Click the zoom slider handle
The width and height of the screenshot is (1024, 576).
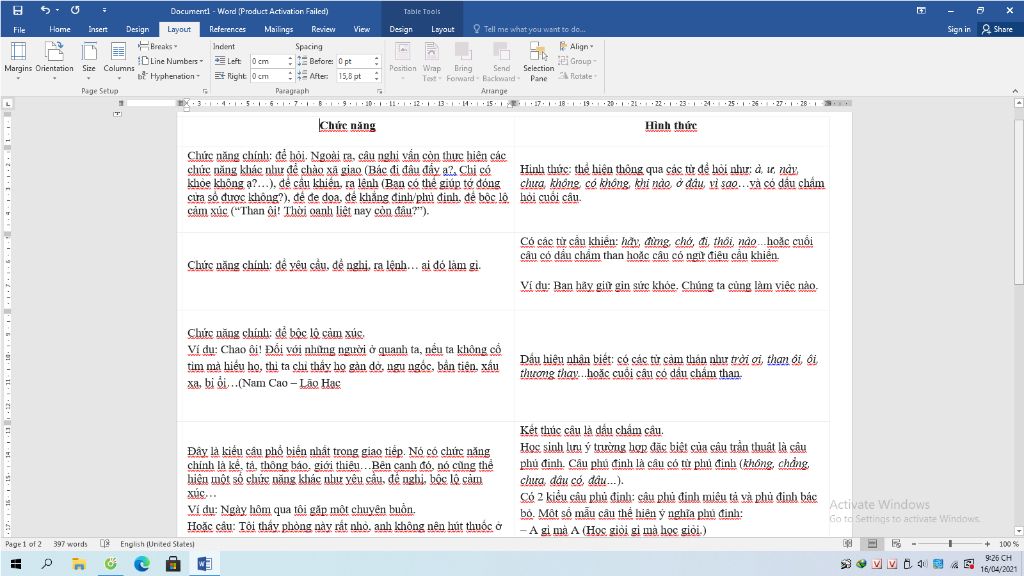950,544
